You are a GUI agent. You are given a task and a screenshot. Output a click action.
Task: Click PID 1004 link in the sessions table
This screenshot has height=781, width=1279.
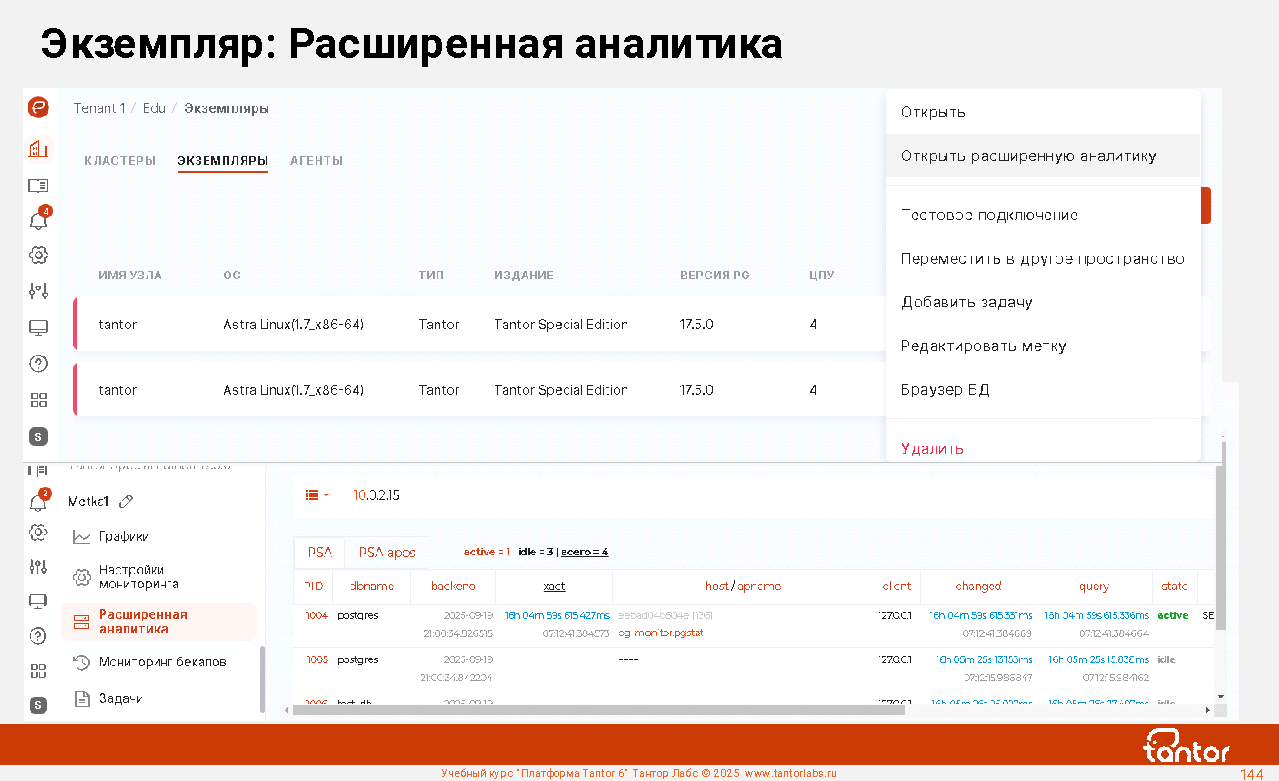[316, 615]
